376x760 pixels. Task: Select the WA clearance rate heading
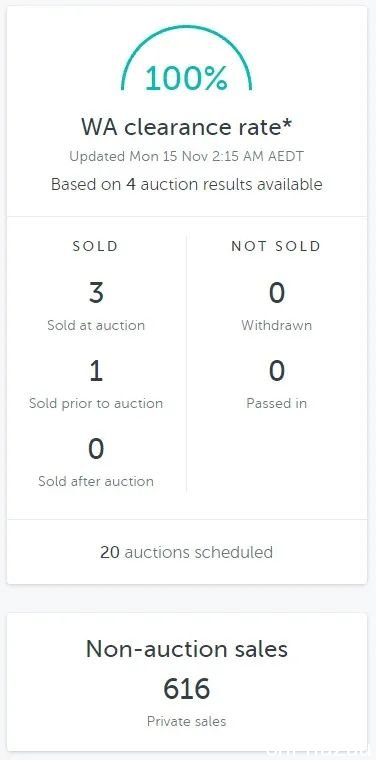click(x=187, y=127)
